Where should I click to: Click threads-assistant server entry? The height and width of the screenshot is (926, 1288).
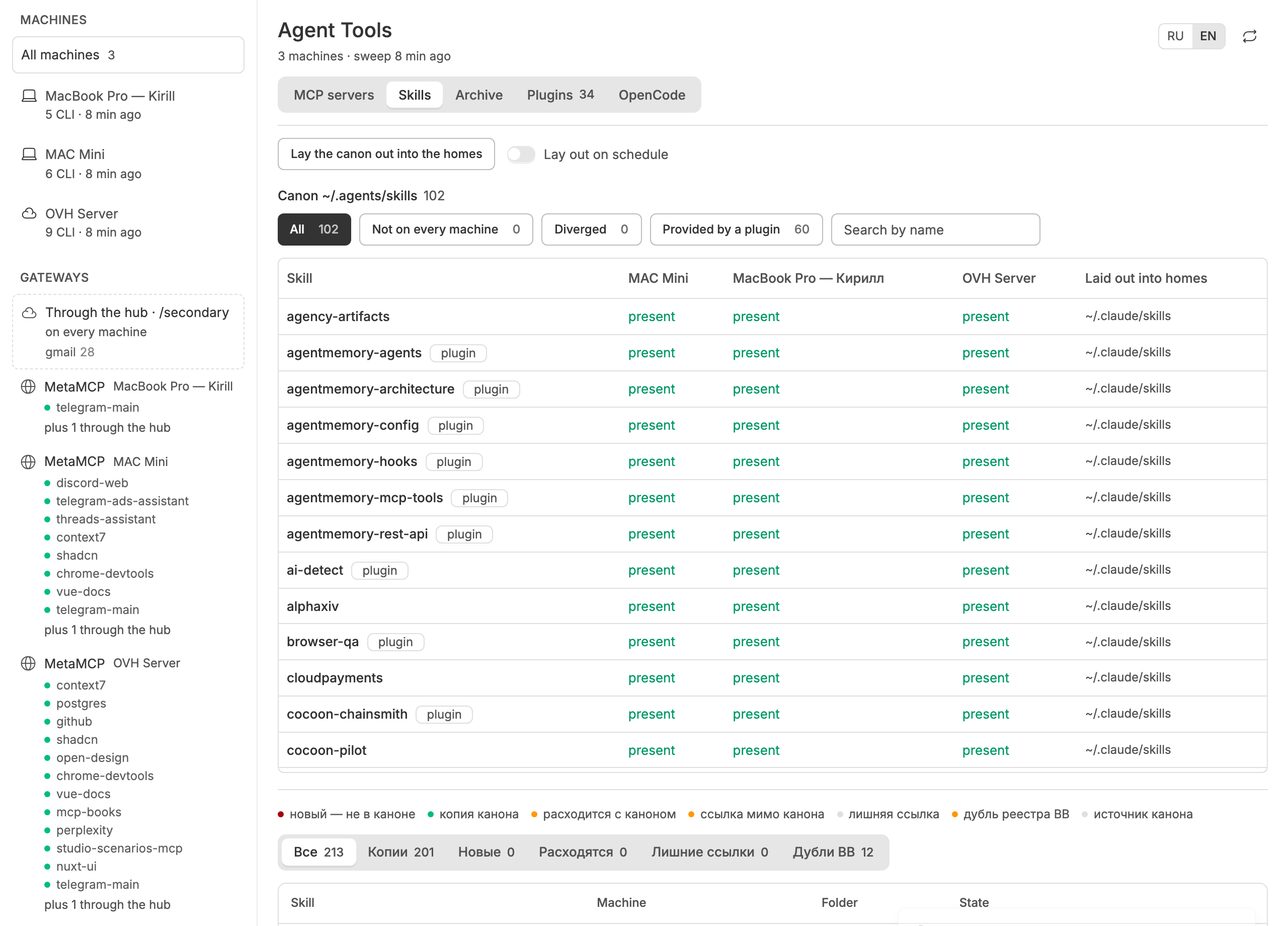coord(106,520)
